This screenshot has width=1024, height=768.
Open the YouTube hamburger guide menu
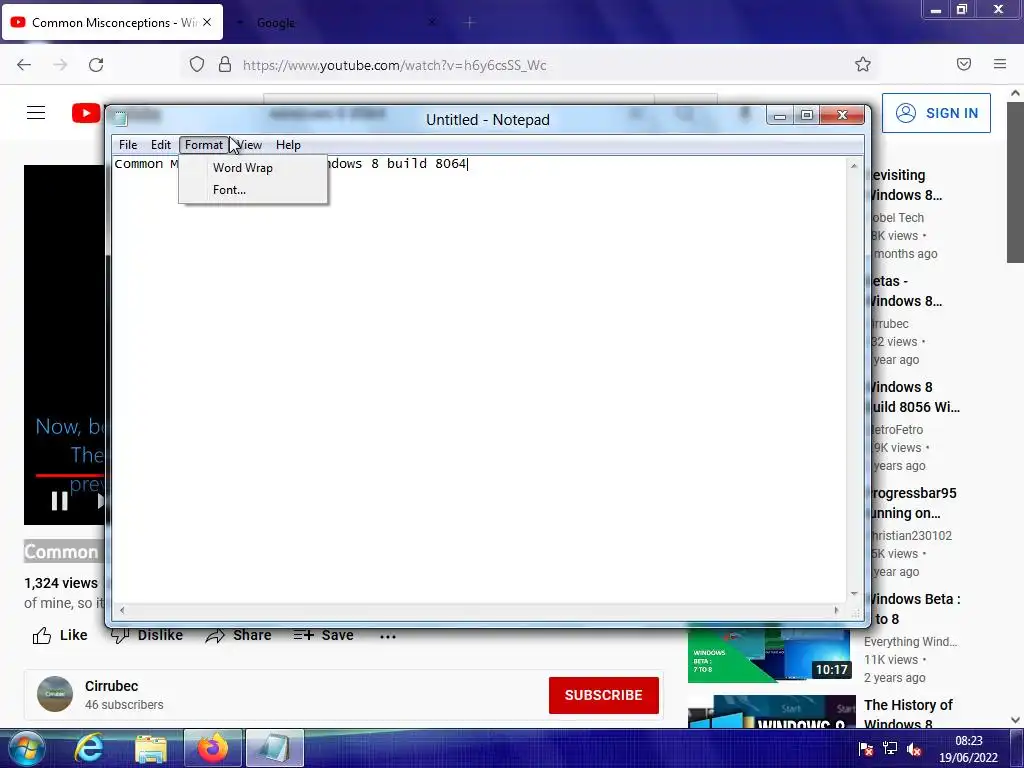pos(36,112)
